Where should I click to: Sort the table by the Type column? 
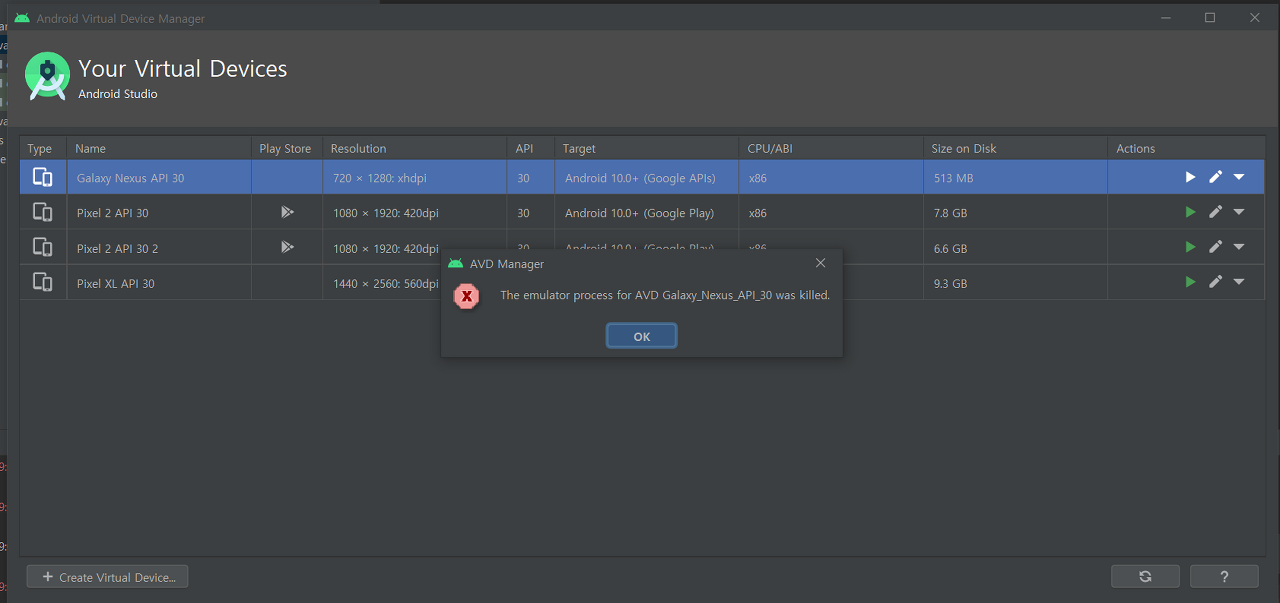coord(43,148)
